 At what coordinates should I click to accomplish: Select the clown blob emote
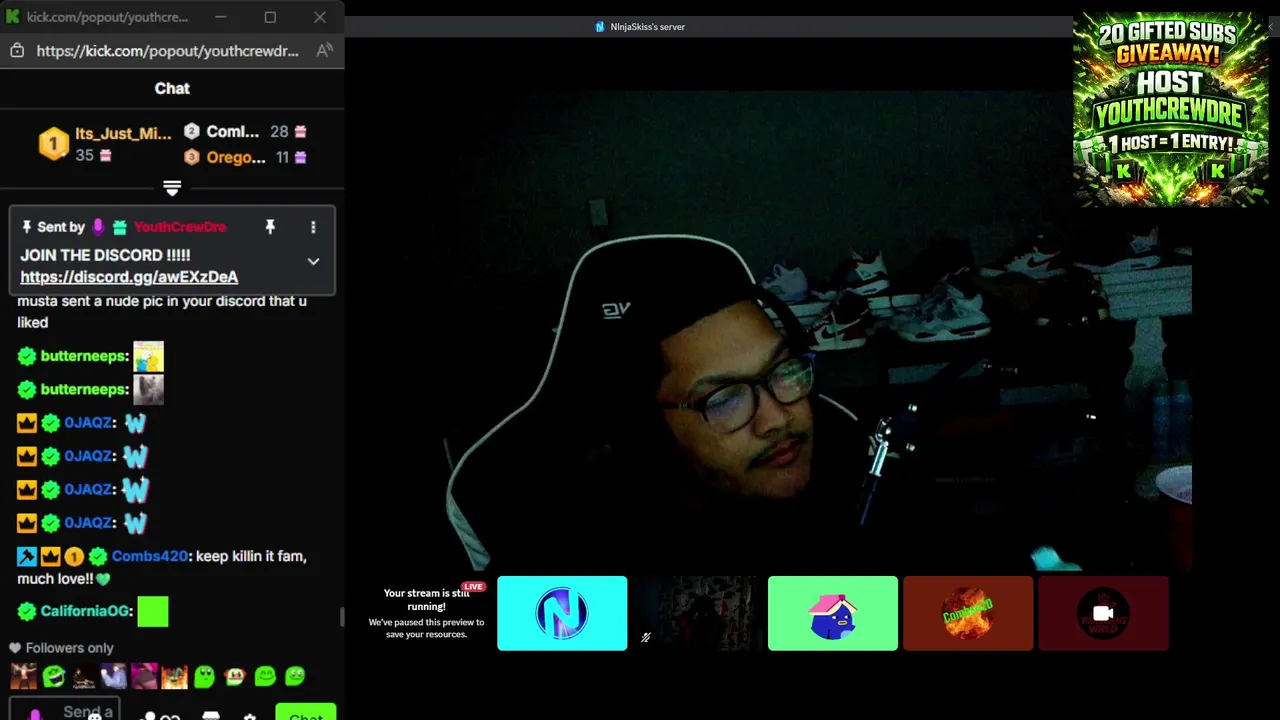pyautogui.click(x=234, y=677)
